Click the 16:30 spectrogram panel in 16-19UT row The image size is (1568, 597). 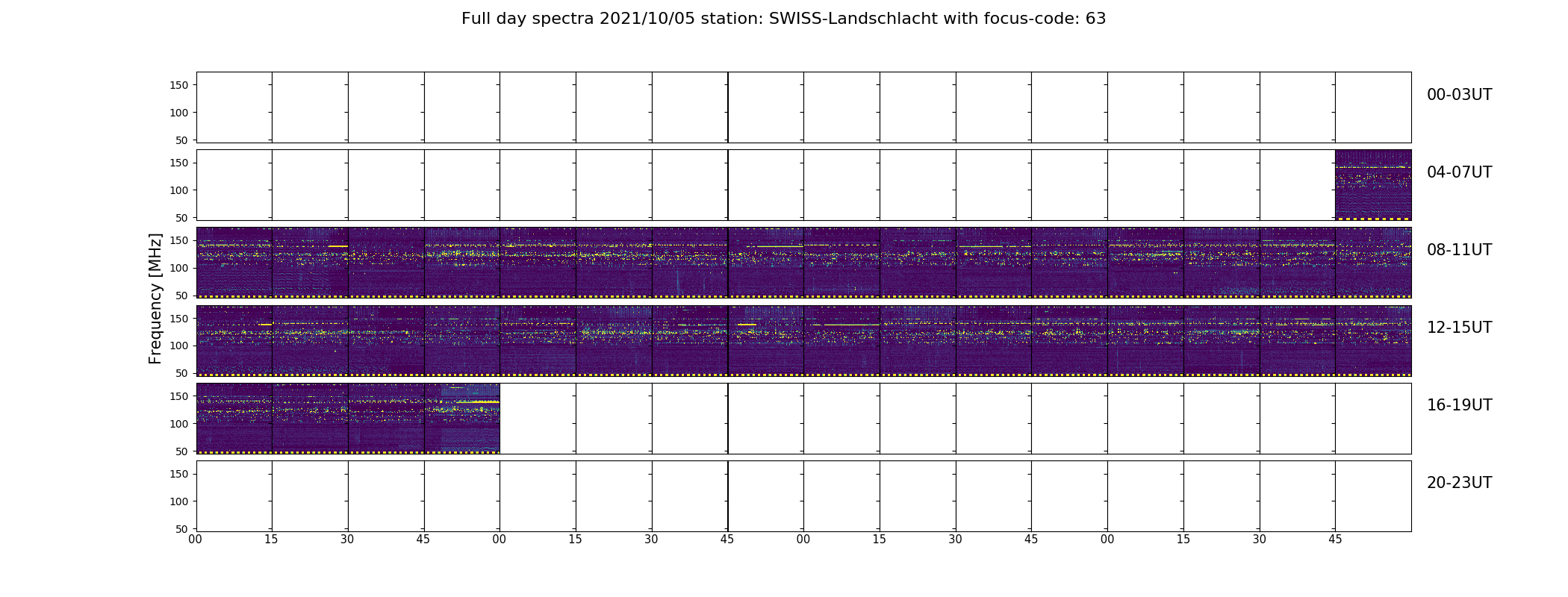click(386, 418)
